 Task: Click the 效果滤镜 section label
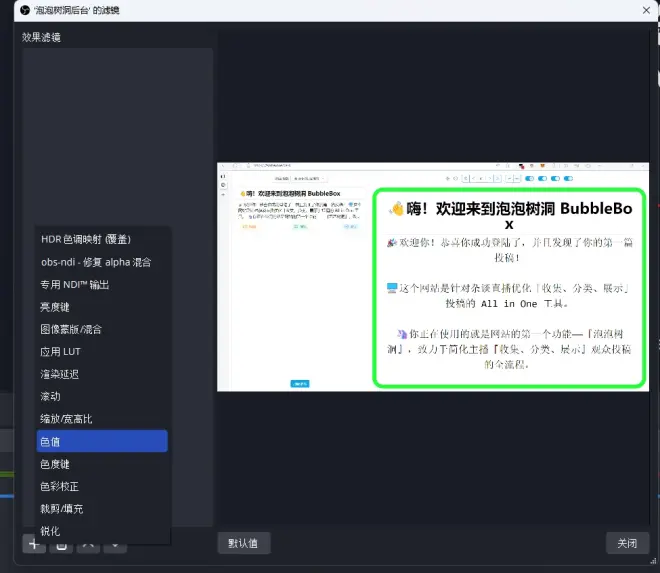[41, 37]
